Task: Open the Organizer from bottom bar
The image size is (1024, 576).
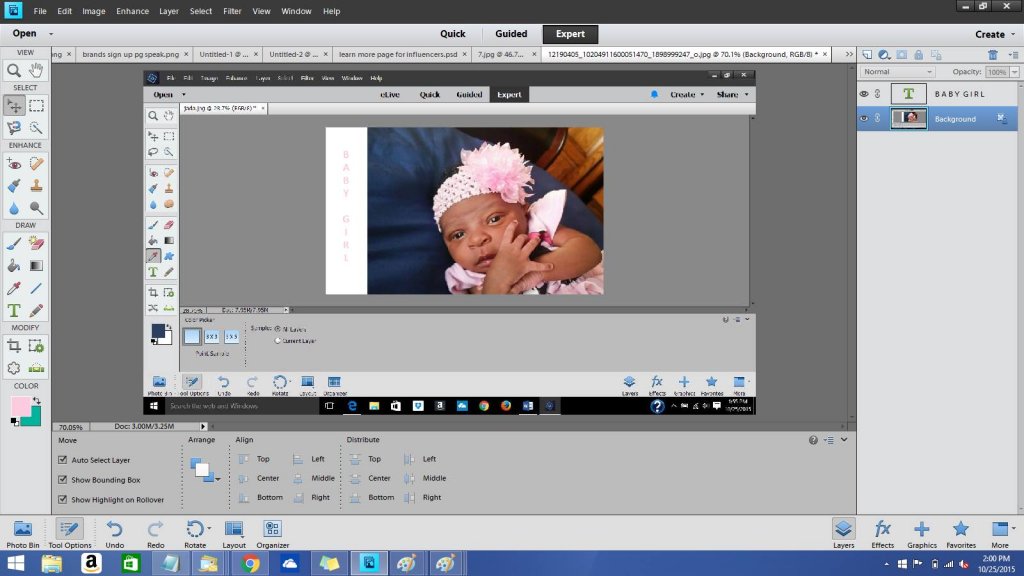Action: pyautogui.click(x=272, y=534)
